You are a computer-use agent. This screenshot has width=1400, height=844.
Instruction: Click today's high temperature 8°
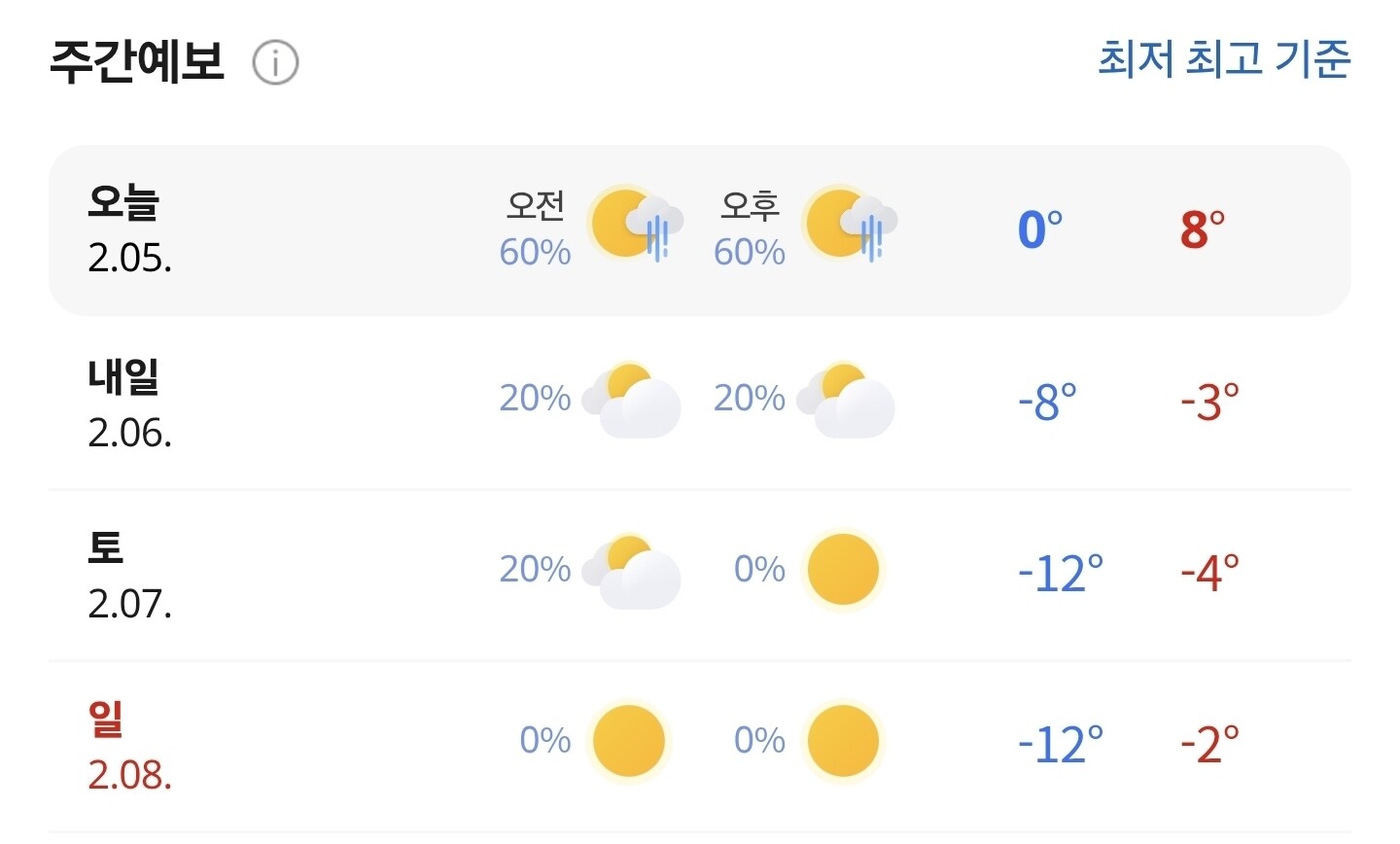point(1203,230)
